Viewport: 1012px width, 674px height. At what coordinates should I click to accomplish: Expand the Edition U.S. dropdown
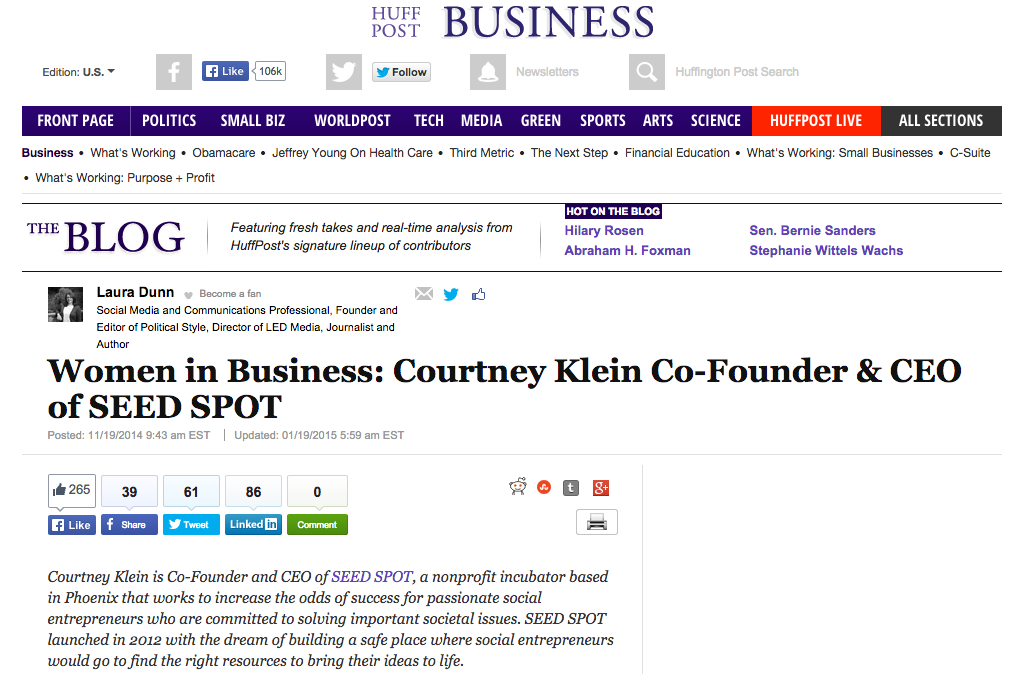pyautogui.click(x=79, y=72)
